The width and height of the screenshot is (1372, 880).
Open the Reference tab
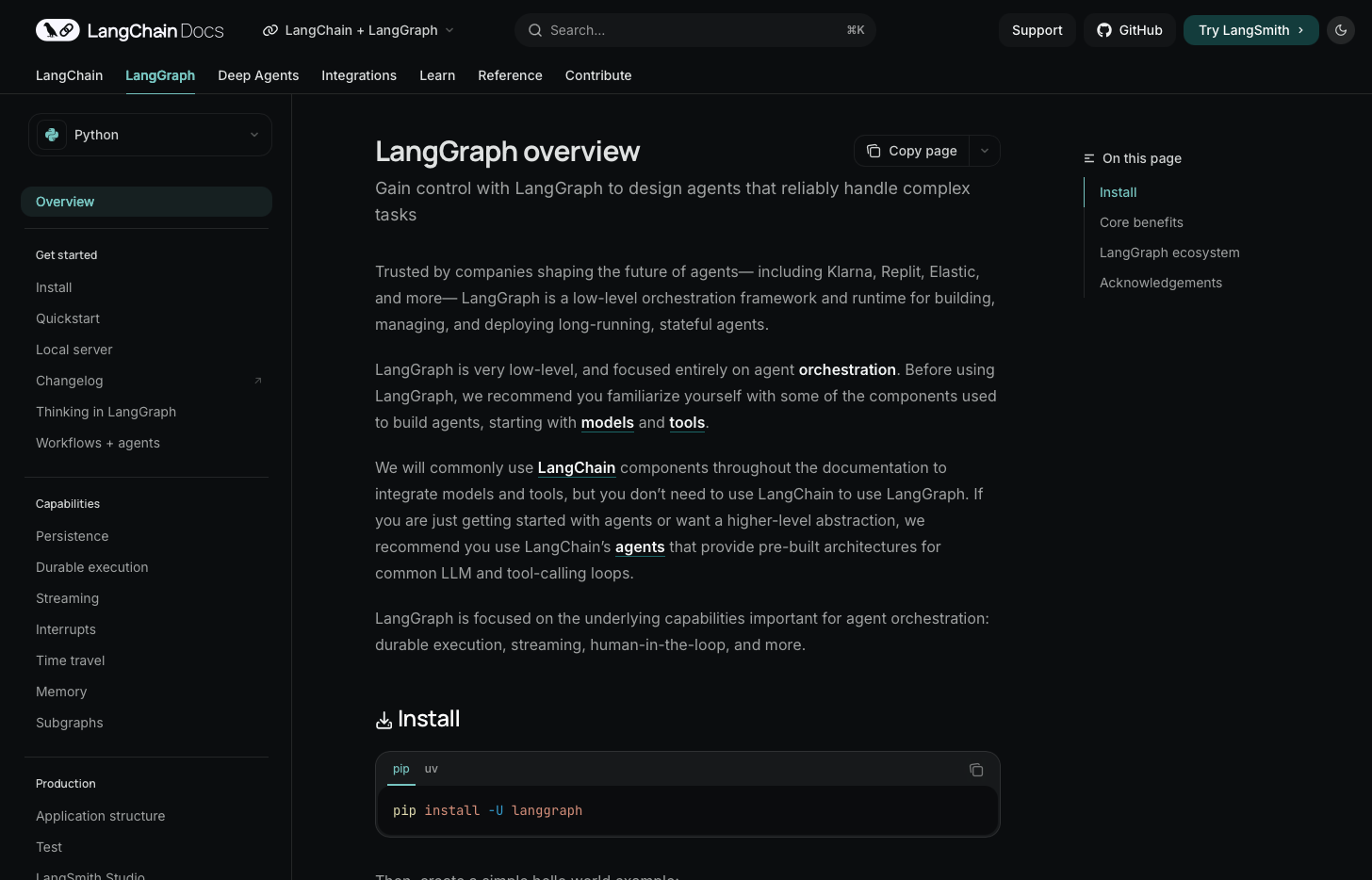tap(510, 75)
